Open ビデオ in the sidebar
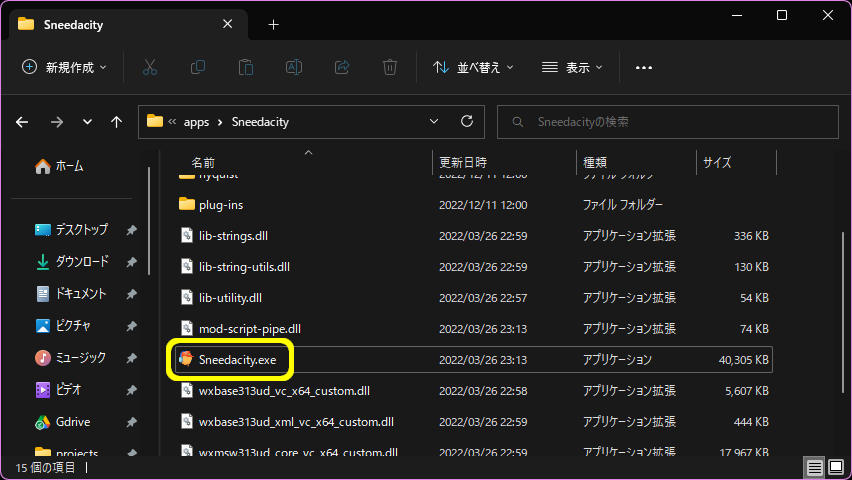Screen dimensions: 852x480 click(59, 390)
